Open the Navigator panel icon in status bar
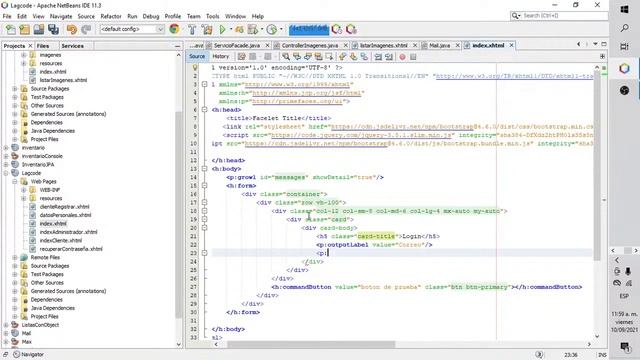The height and width of the screenshot is (360, 640). coord(16,354)
